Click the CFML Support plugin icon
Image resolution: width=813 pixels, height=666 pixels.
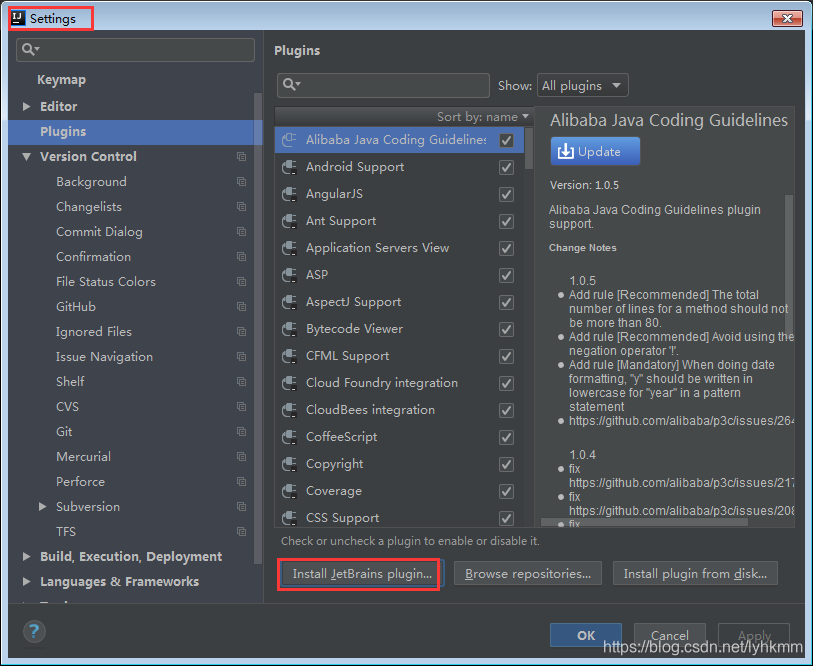point(289,356)
